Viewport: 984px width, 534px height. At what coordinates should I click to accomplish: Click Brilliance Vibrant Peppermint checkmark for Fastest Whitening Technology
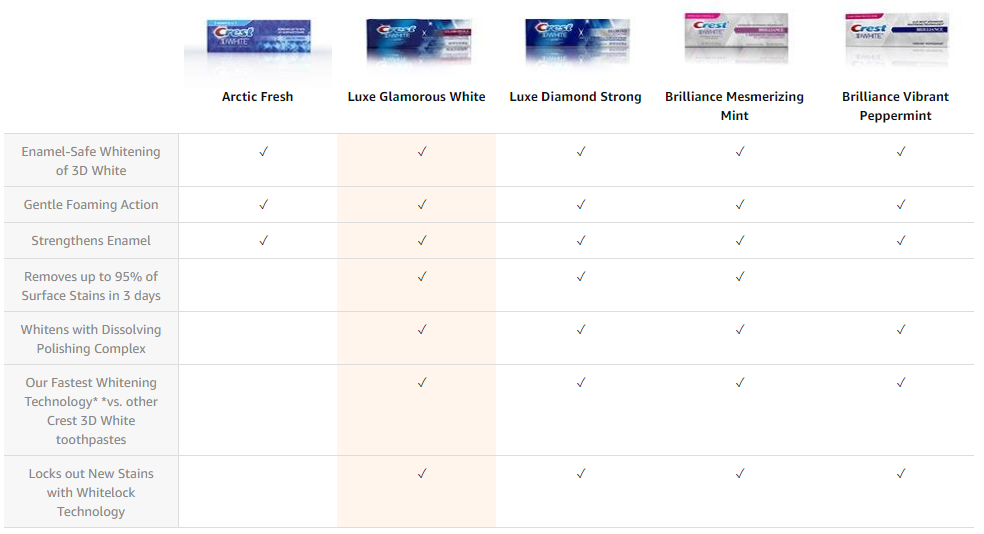pos(901,382)
